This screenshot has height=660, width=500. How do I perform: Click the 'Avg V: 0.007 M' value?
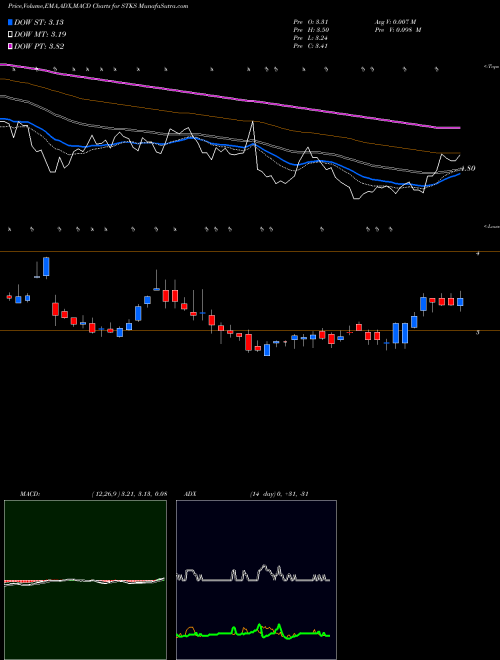pyautogui.click(x=395, y=22)
